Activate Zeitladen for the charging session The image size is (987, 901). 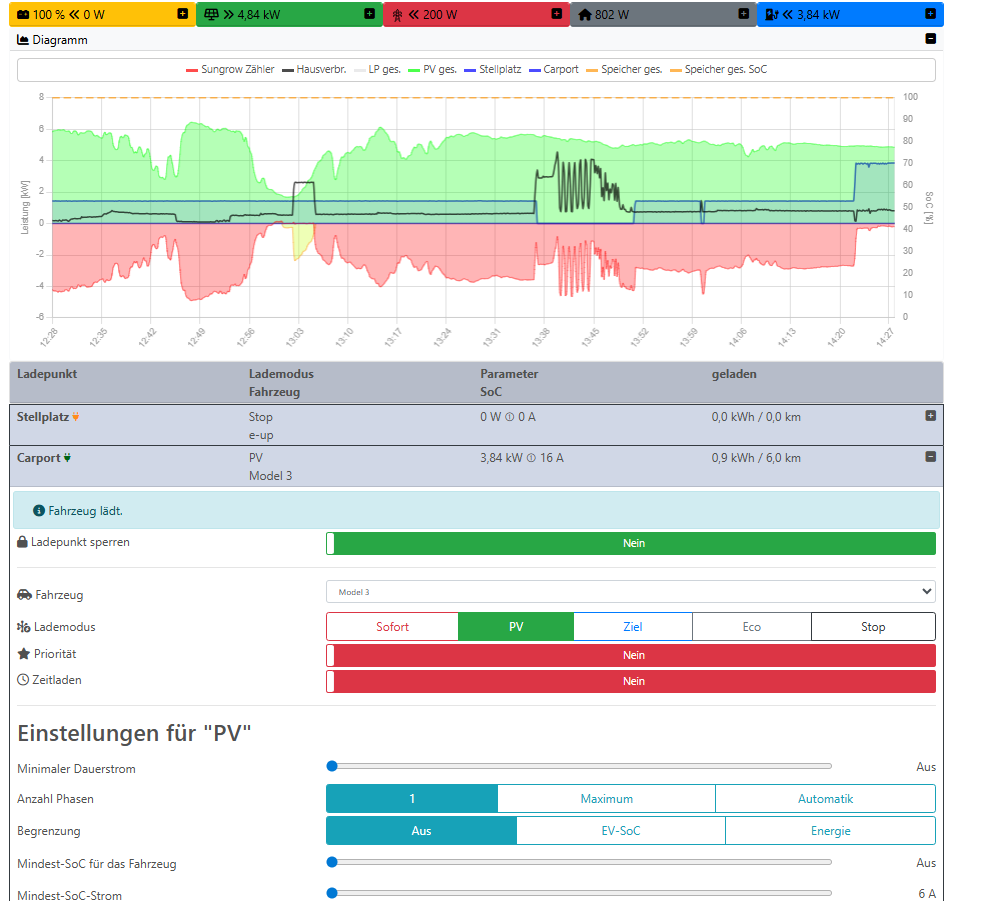tap(631, 681)
